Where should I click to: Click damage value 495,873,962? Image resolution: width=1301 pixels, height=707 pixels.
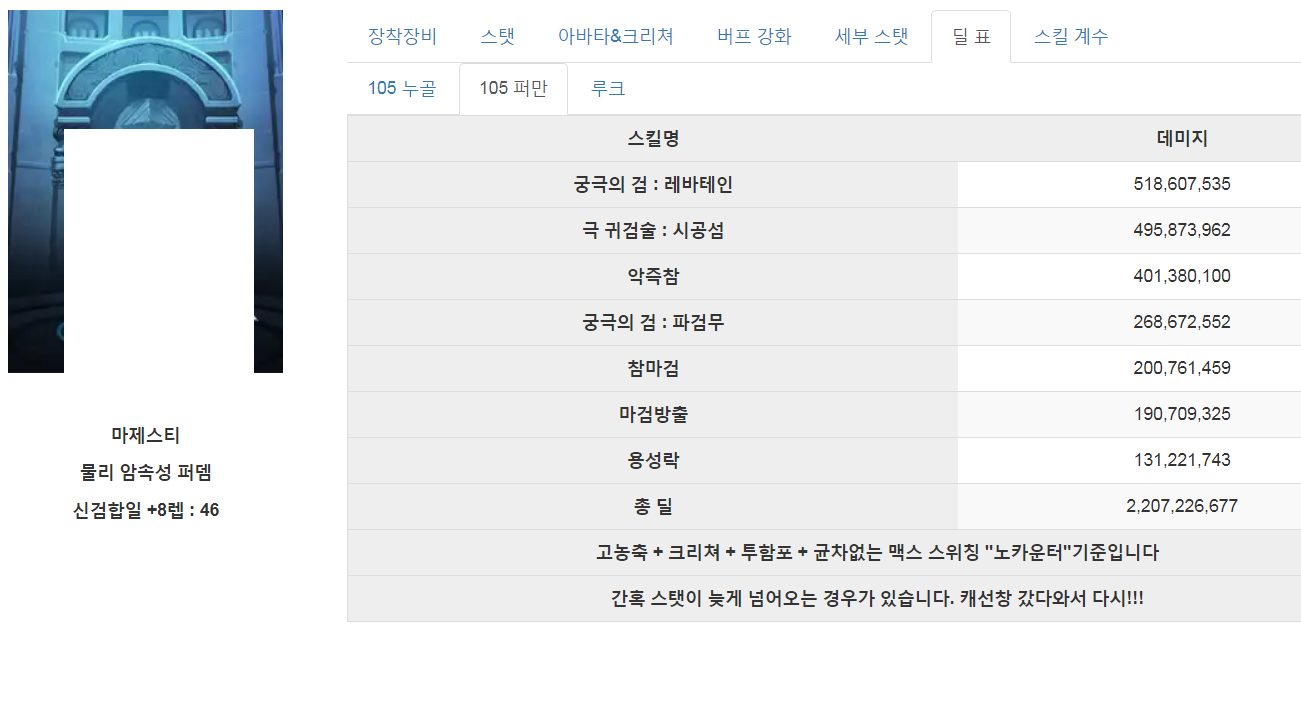tap(1182, 231)
